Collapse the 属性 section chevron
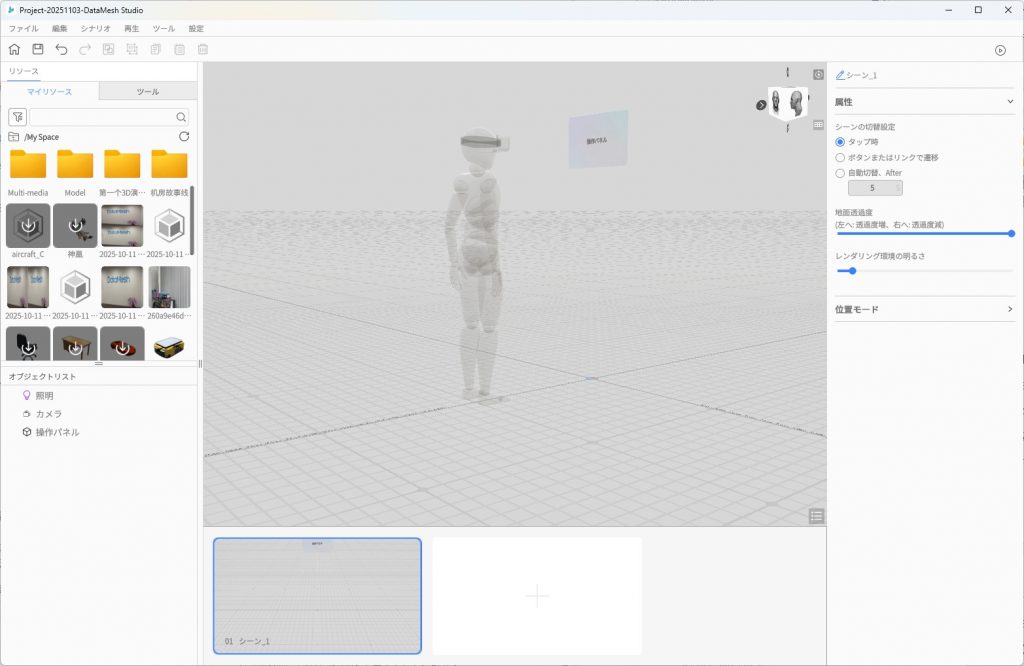 1010,102
